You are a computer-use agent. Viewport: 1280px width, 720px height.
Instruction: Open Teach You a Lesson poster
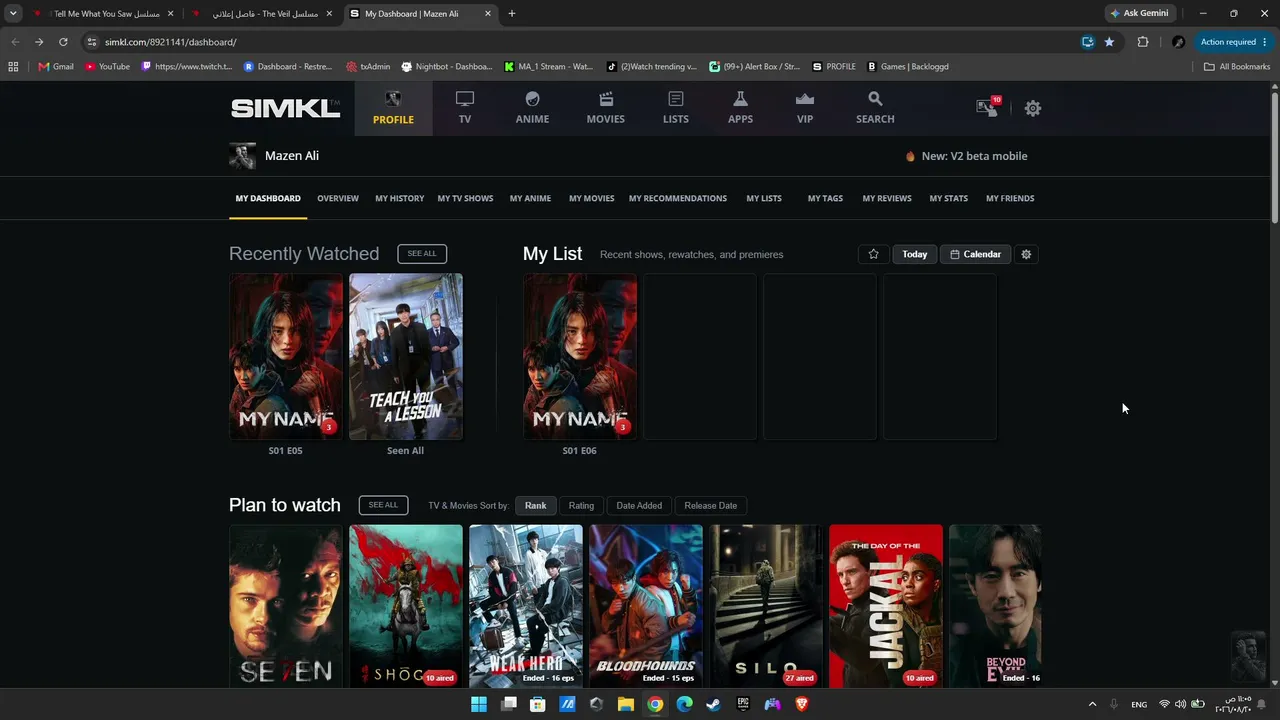(406, 356)
